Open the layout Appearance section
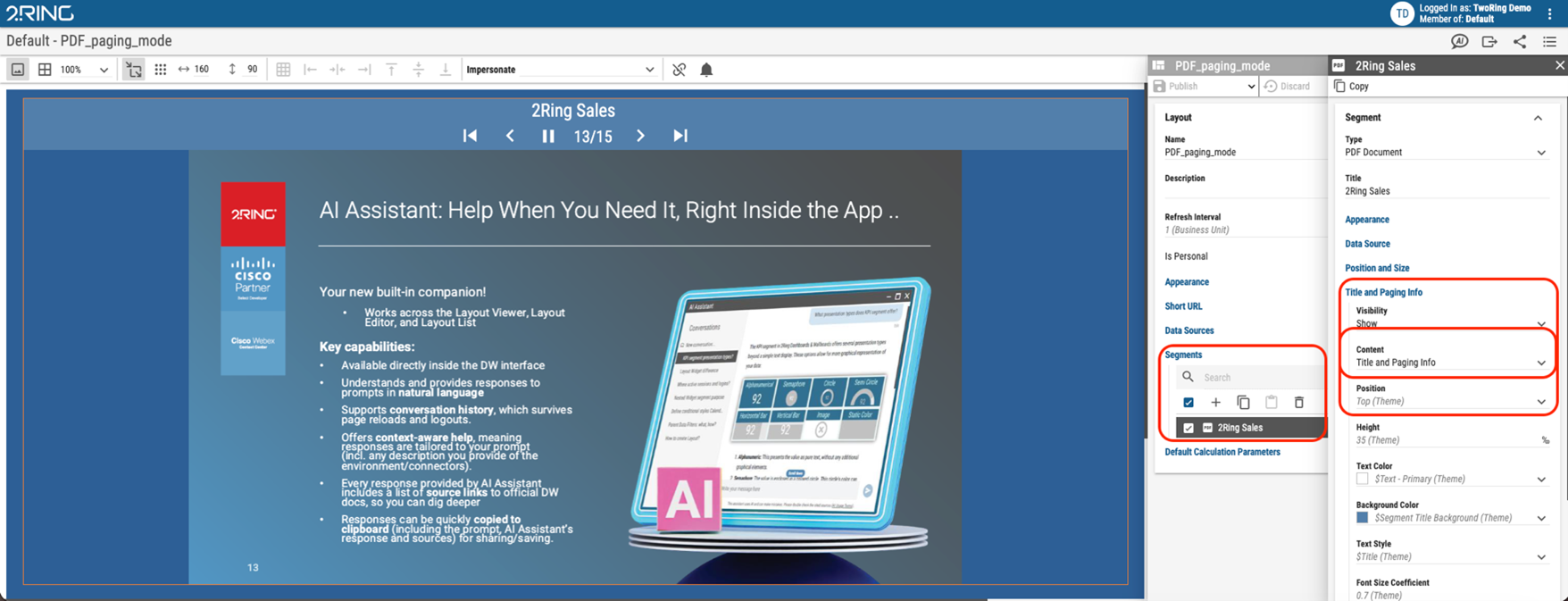Image resolution: width=1568 pixels, height=601 pixels. click(1187, 282)
